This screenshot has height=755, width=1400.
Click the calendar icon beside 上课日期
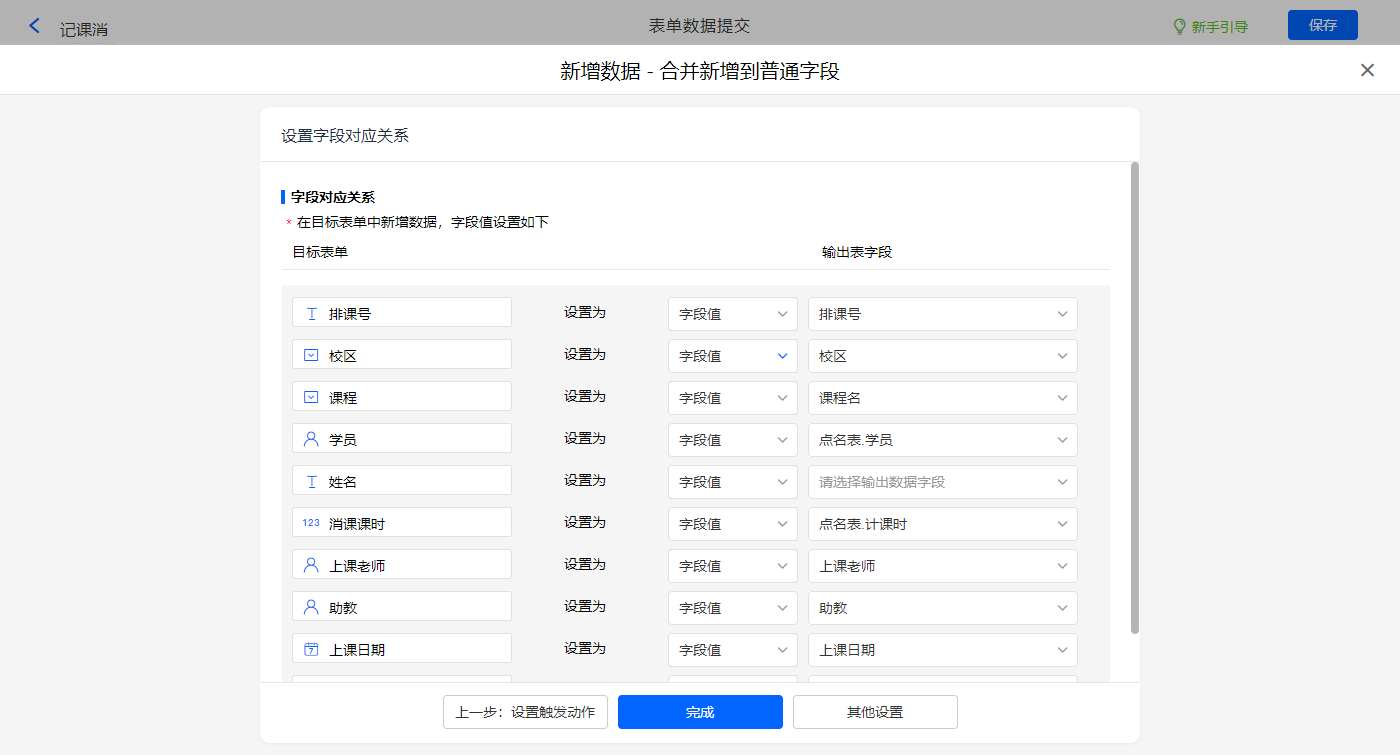[x=311, y=649]
